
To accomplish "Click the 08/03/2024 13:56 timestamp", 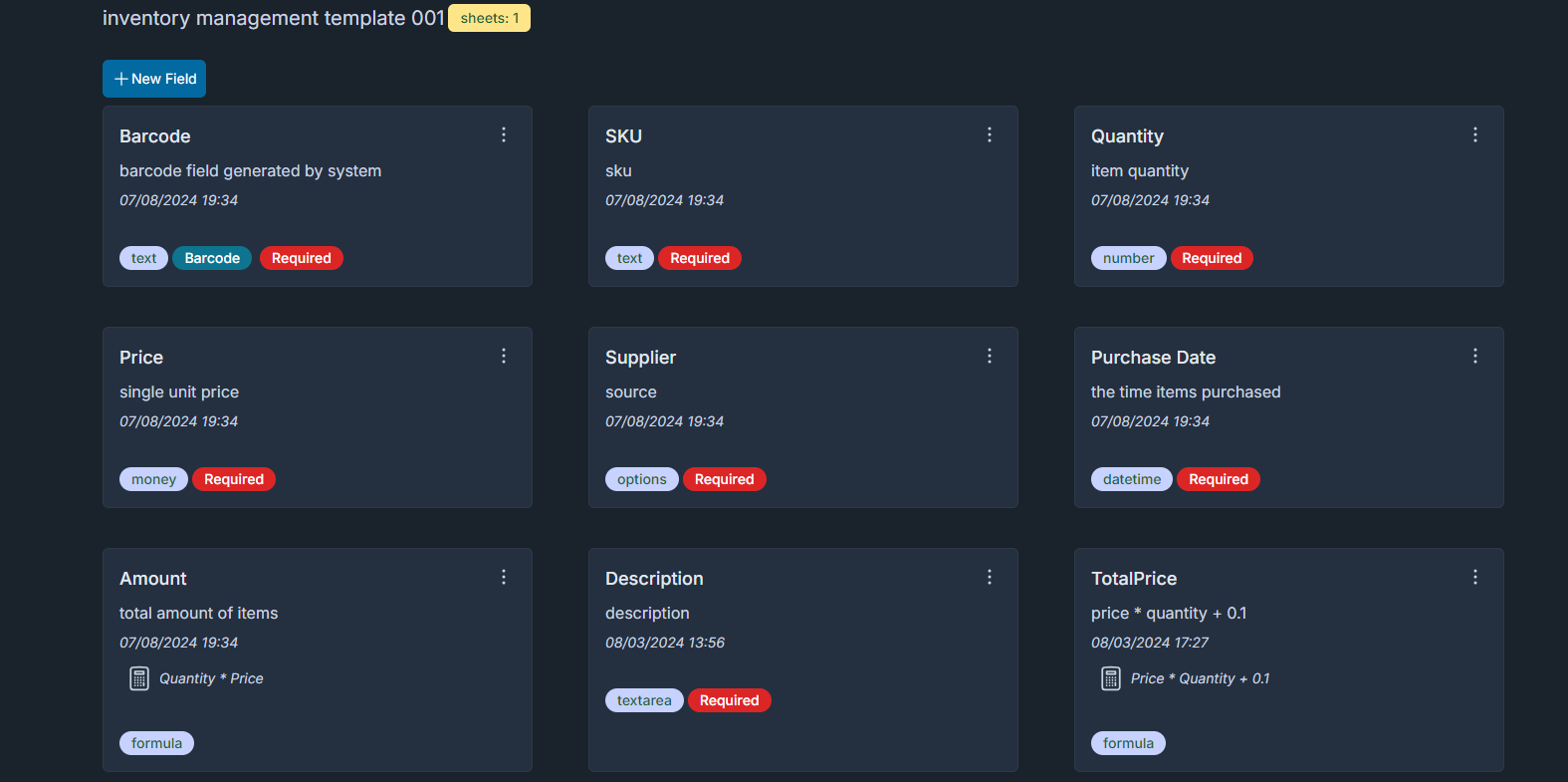I will (x=665, y=643).
